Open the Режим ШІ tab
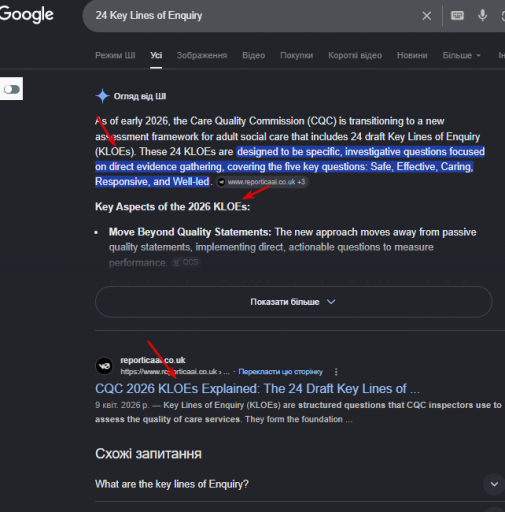 point(115,55)
